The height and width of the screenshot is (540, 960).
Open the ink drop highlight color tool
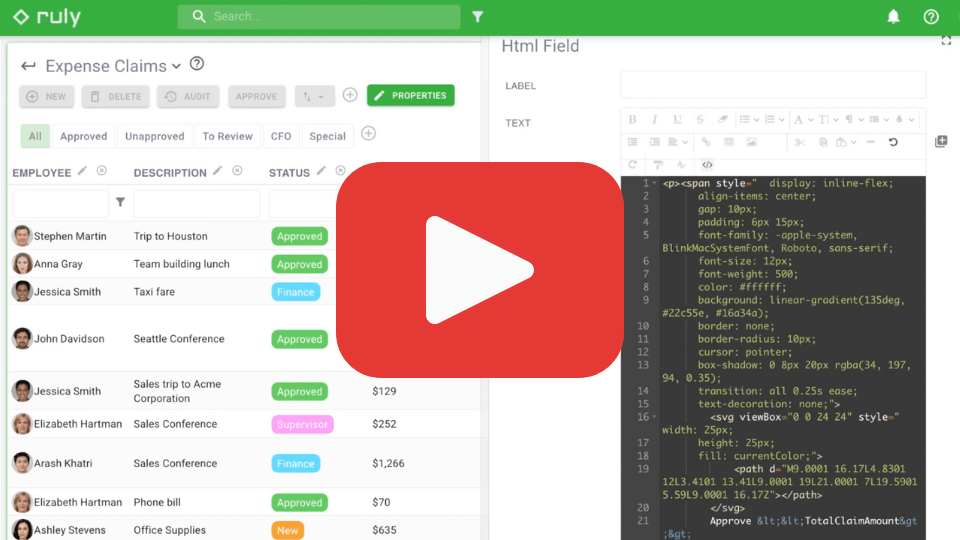pyautogui.click(x=899, y=119)
